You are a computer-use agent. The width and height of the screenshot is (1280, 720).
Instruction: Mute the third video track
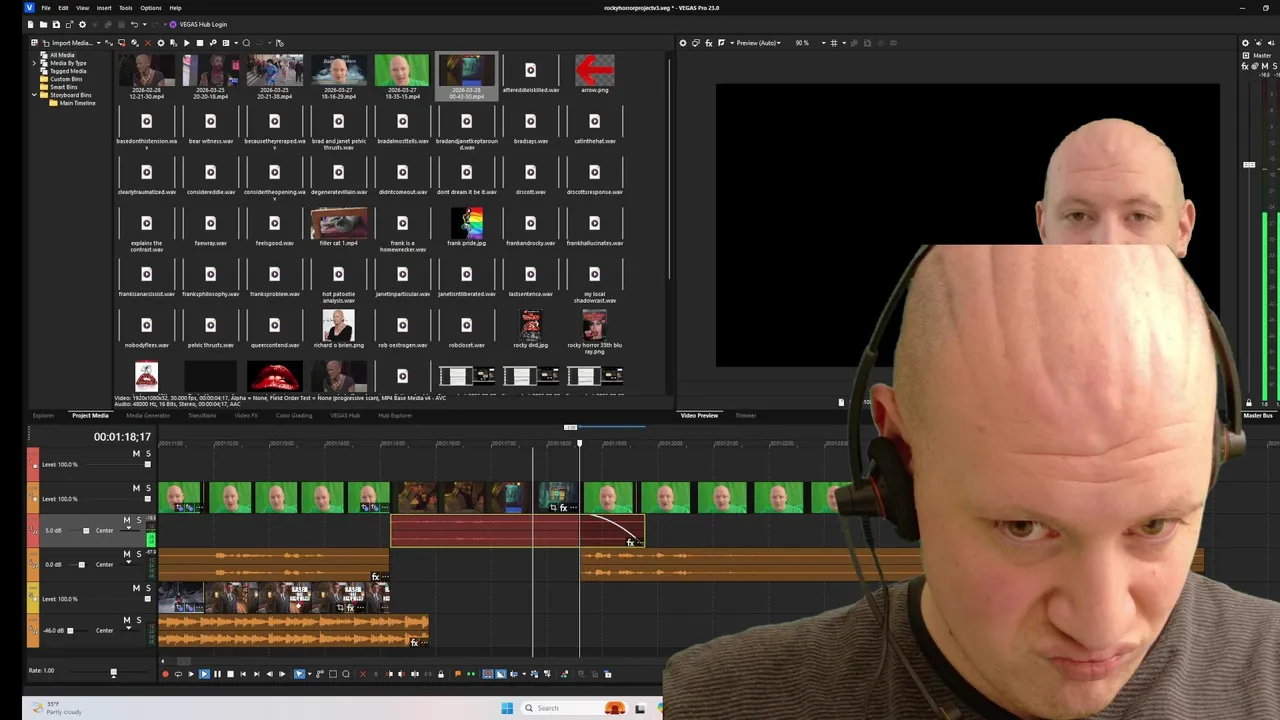pos(136,588)
